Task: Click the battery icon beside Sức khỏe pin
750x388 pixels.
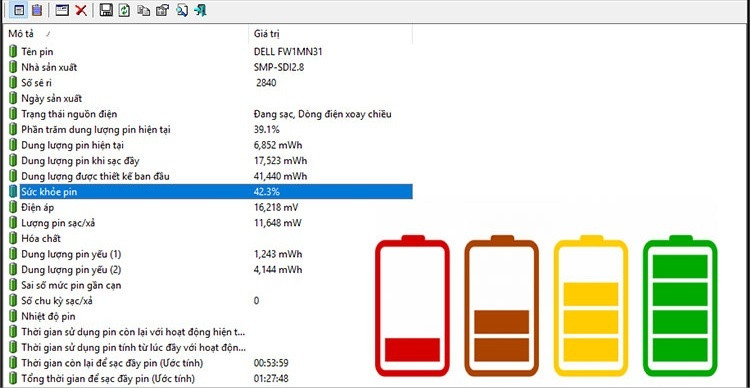Action: click(x=13, y=192)
